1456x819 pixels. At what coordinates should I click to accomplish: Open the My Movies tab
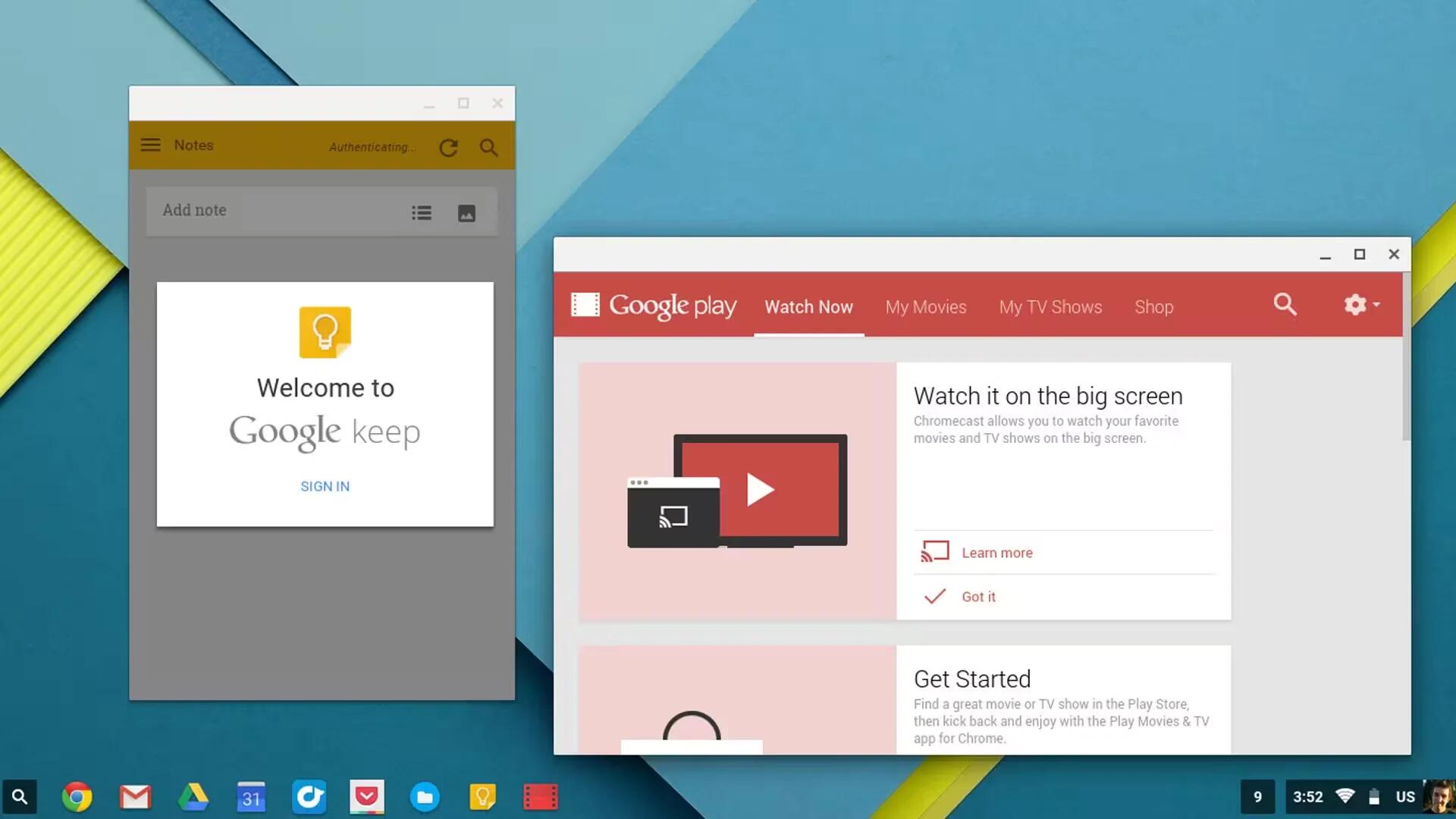926,306
